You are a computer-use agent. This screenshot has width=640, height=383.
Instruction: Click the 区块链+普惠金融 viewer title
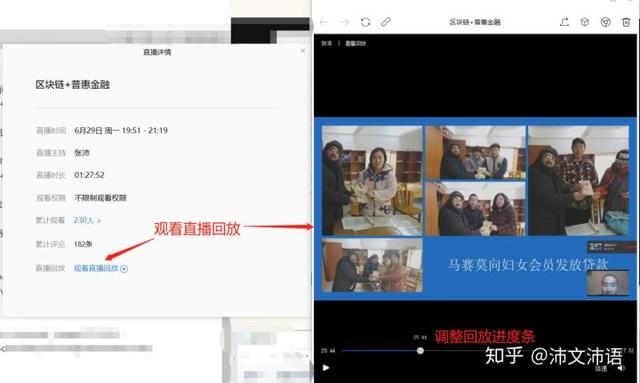click(x=475, y=22)
